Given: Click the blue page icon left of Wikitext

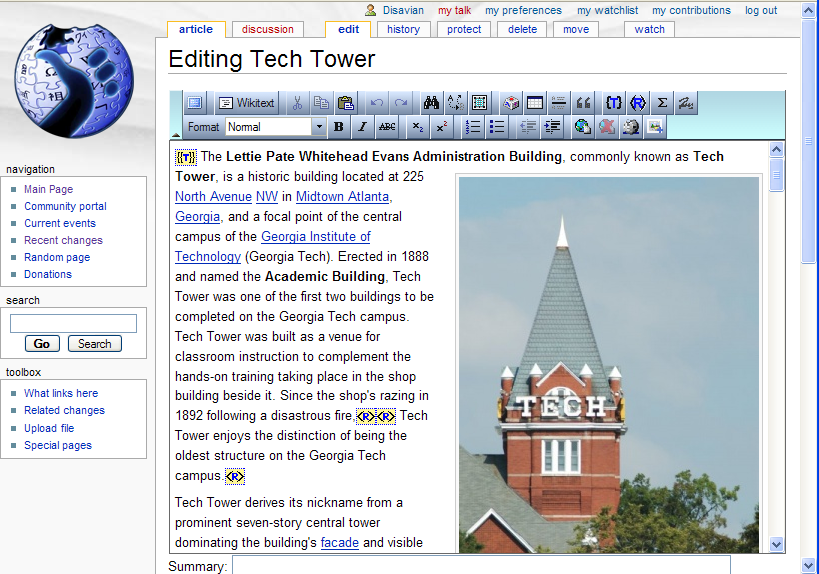Looking at the screenshot, I should [x=195, y=103].
